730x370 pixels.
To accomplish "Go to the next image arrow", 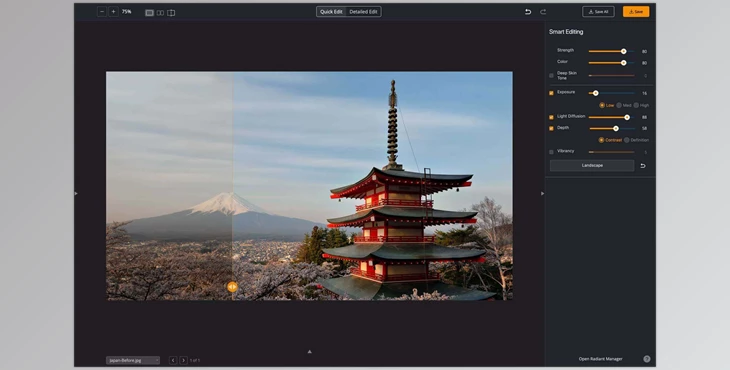I will click(183, 360).
